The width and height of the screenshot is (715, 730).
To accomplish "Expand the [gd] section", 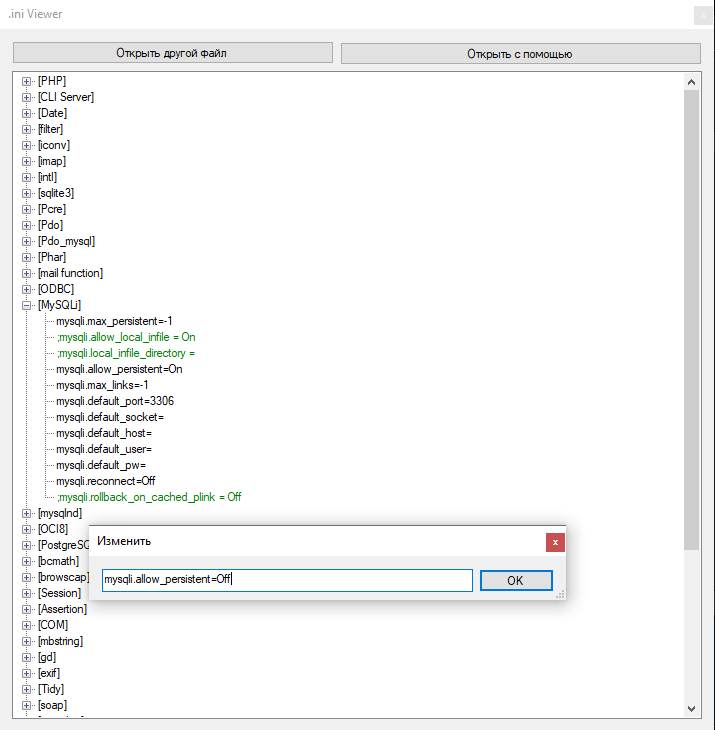I will click(27, 657).
